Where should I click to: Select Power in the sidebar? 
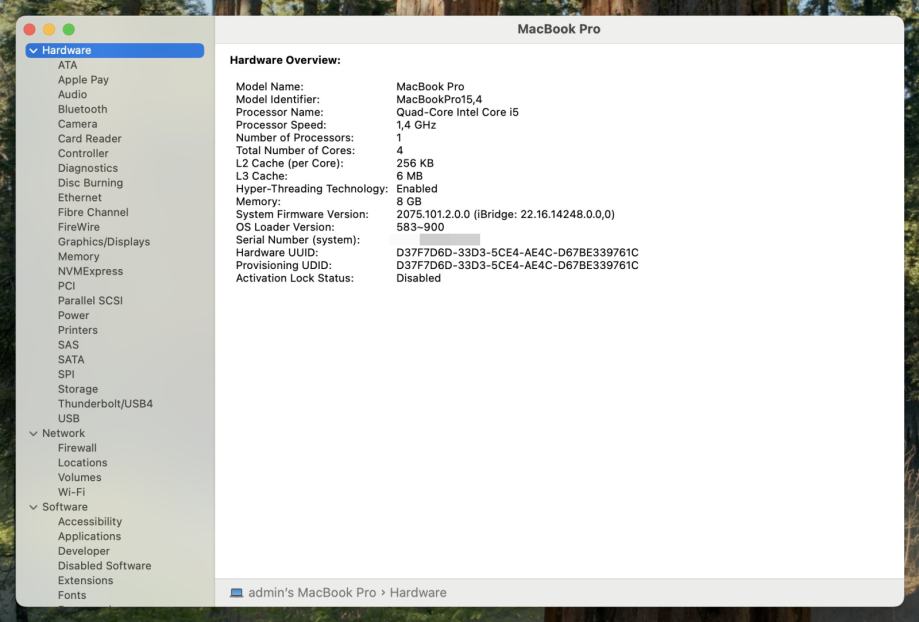tap(73, 315)
